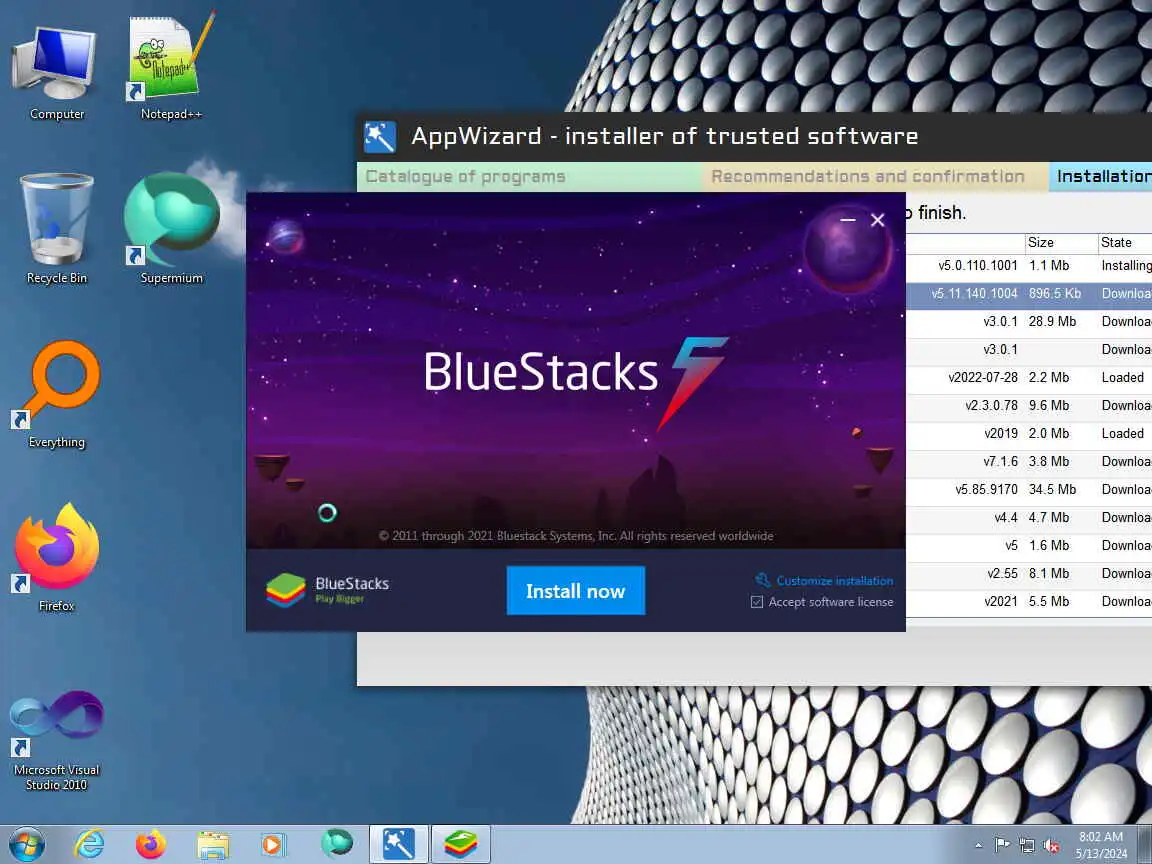Open Action Center flag tray icon

(1001, 845)
